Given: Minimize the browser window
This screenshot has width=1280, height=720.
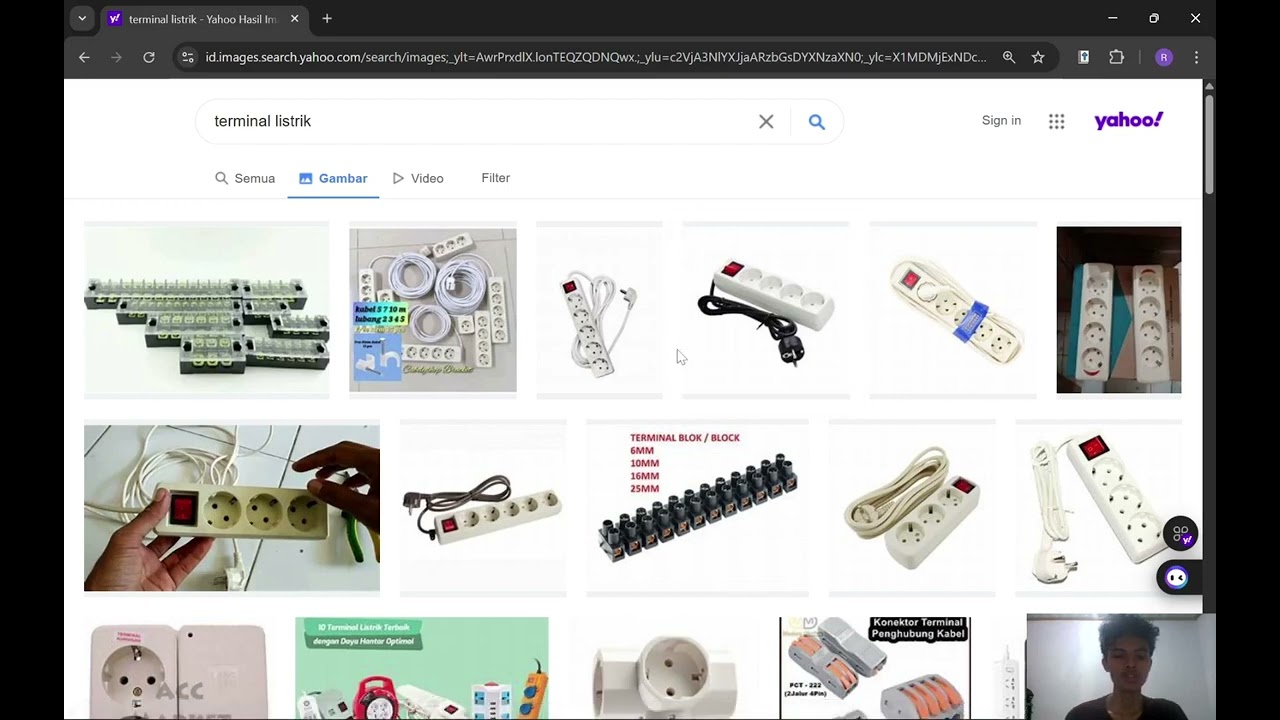Looking at the screenshot, I should tap(1112, 18).
